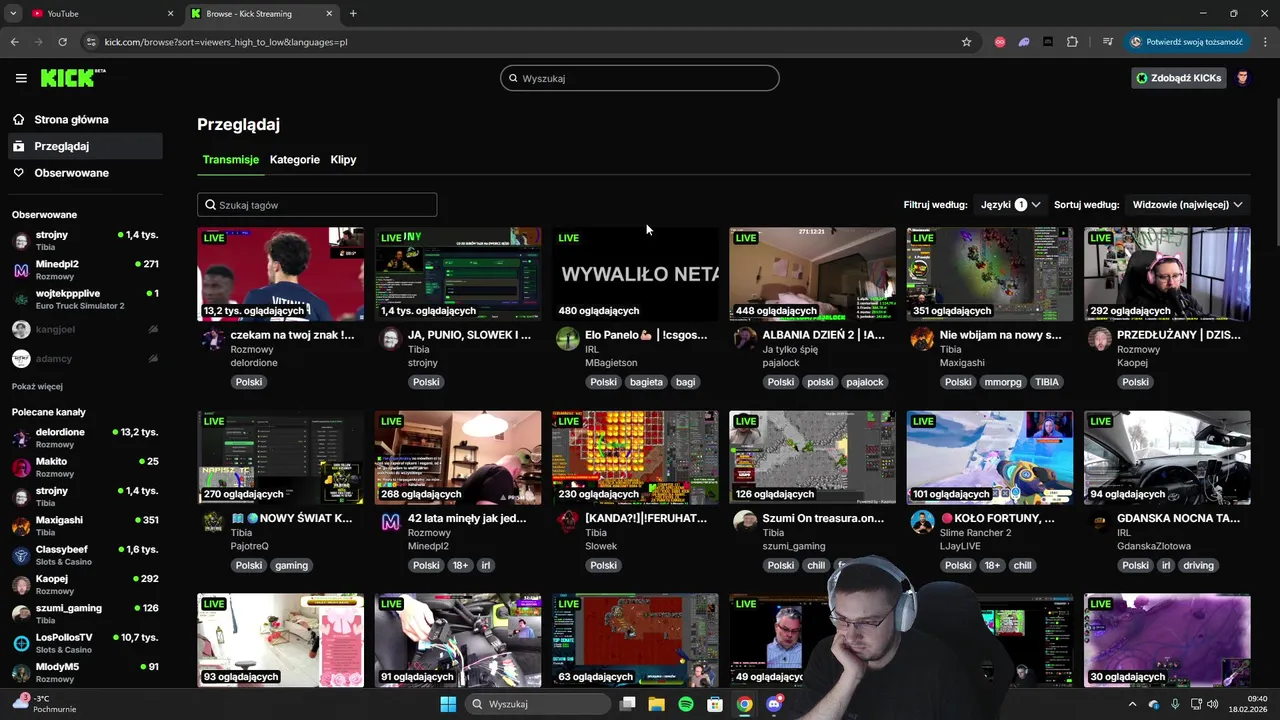Open the Windows Start menu
The width and height of the screenshot is (1280, 720).
coord(448,704)
